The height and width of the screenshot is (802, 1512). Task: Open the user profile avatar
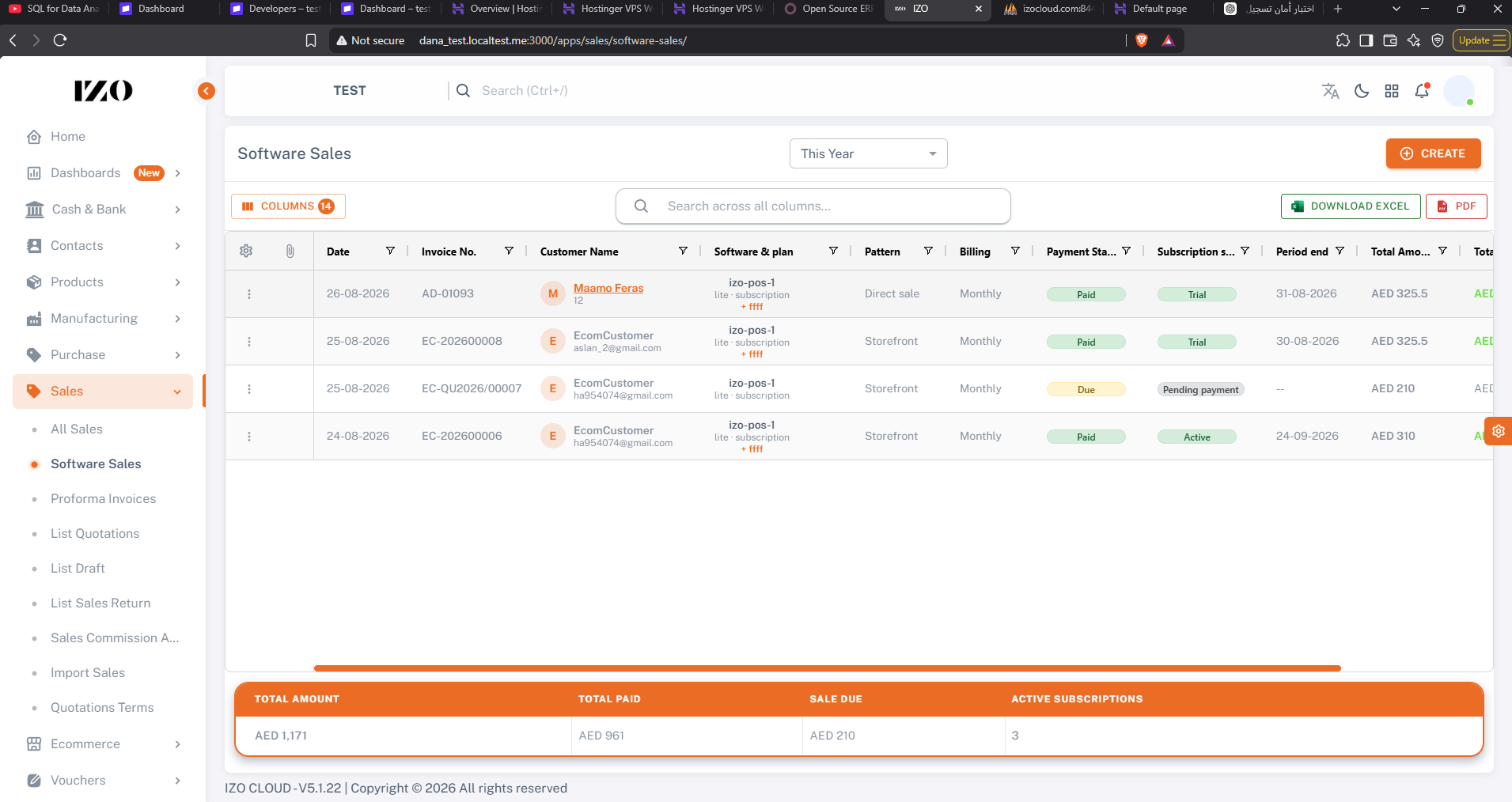(x=1459, y=91)
